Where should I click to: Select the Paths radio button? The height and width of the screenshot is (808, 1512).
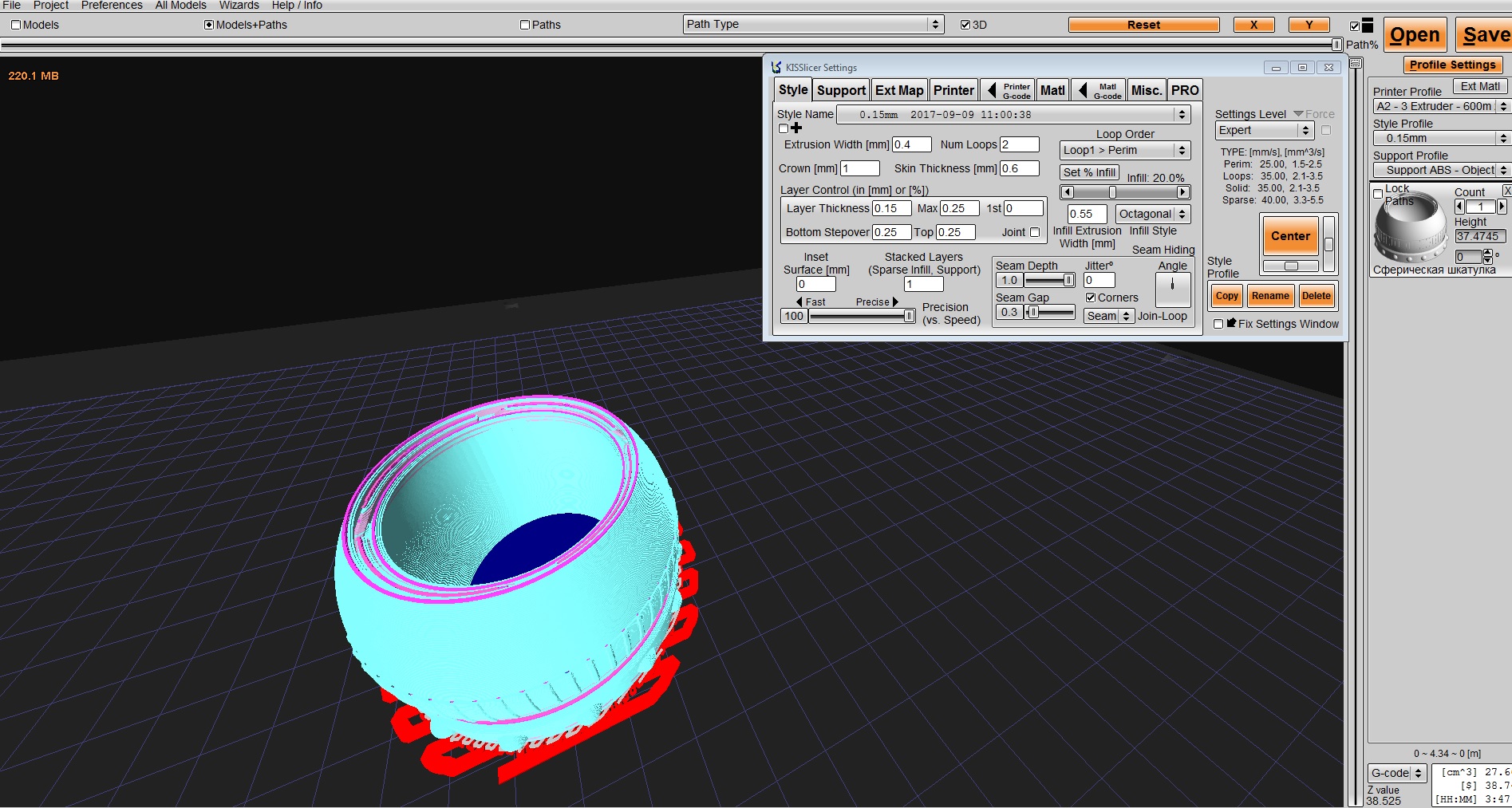[525, 25]
